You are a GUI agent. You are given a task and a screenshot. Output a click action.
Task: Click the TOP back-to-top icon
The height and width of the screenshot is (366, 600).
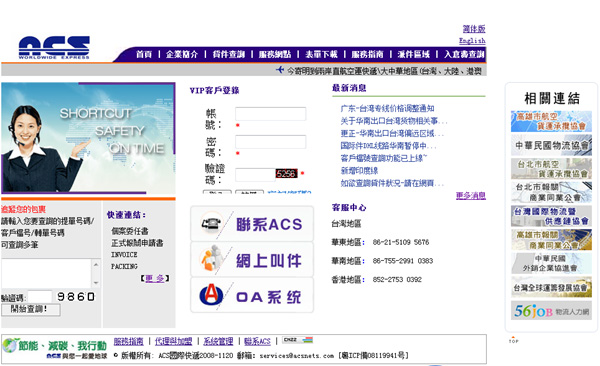[x=514, y=340]
